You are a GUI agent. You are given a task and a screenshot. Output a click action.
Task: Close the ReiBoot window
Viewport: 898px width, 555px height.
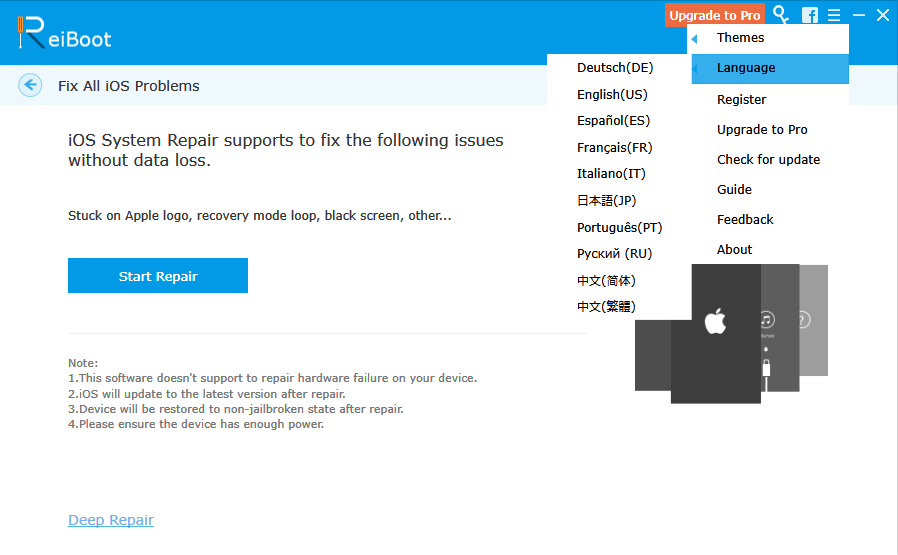(x=883, y=15)
